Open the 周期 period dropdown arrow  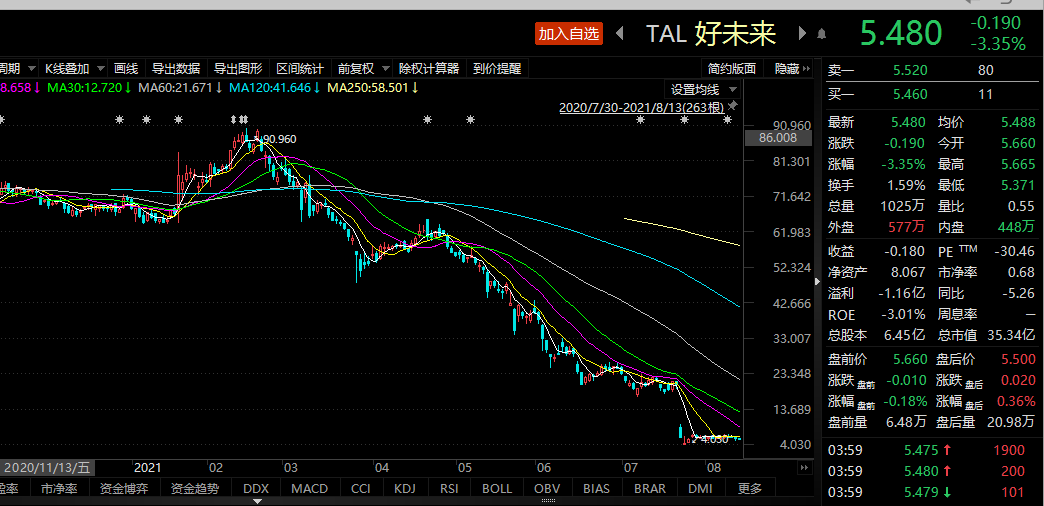tap(31, 69)
